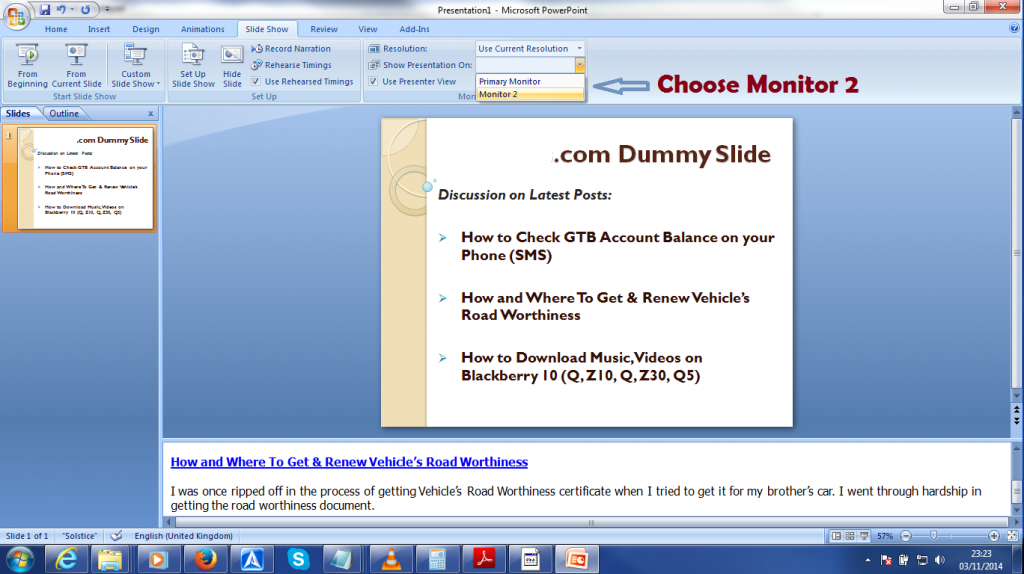Screen dimensions: 1024x574
Task: Open PowerPoint help question mark icon
Action: pyautogui.click(x=1014, y=28)
